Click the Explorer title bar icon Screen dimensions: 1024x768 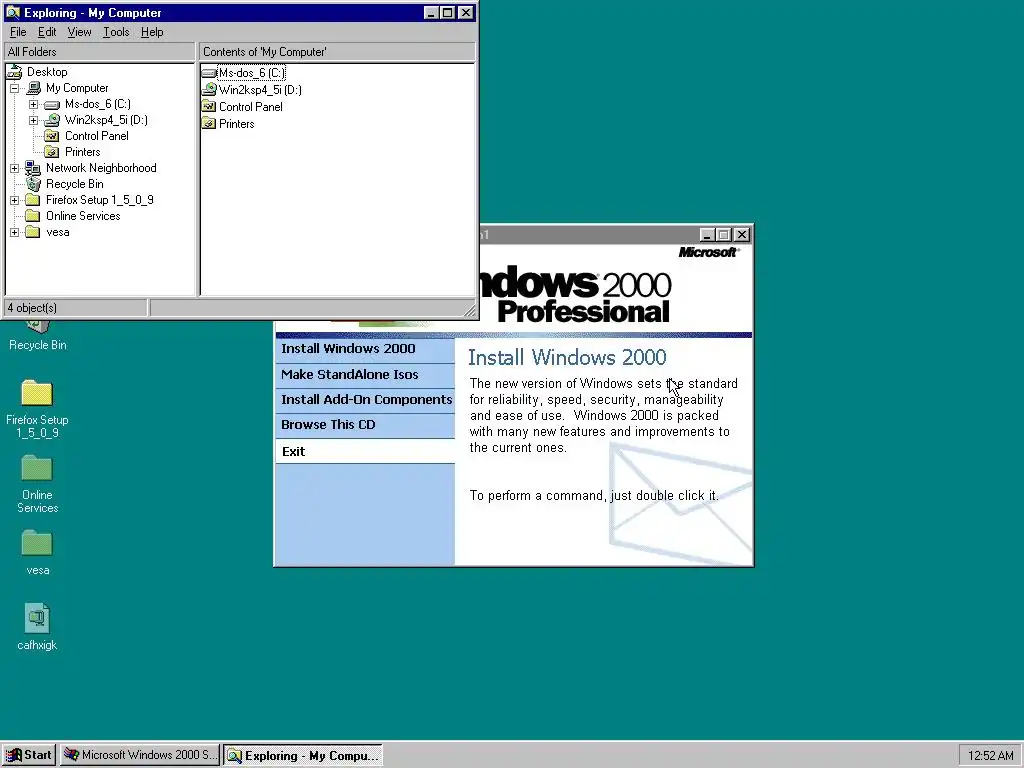tap(12, 12)
